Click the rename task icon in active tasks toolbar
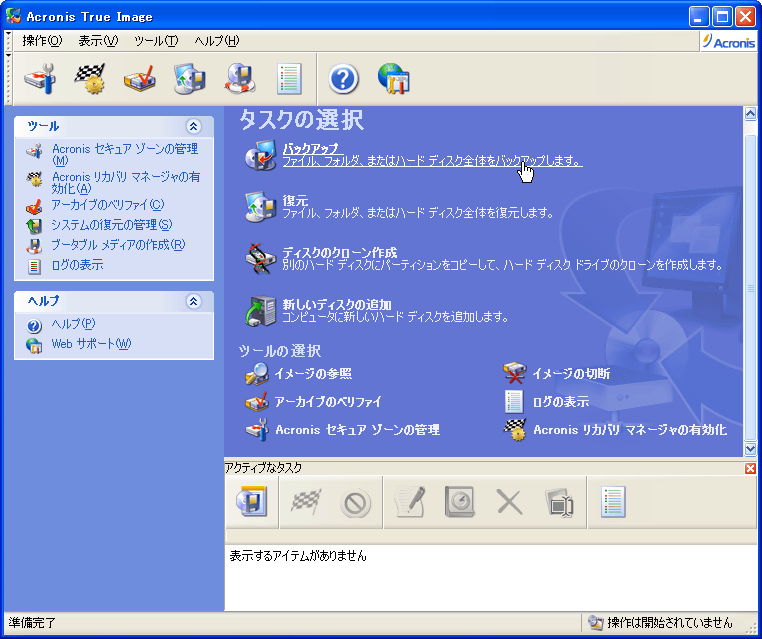This screenshot has height=639, width=762. pyautogui.click(x=559, y=502)
